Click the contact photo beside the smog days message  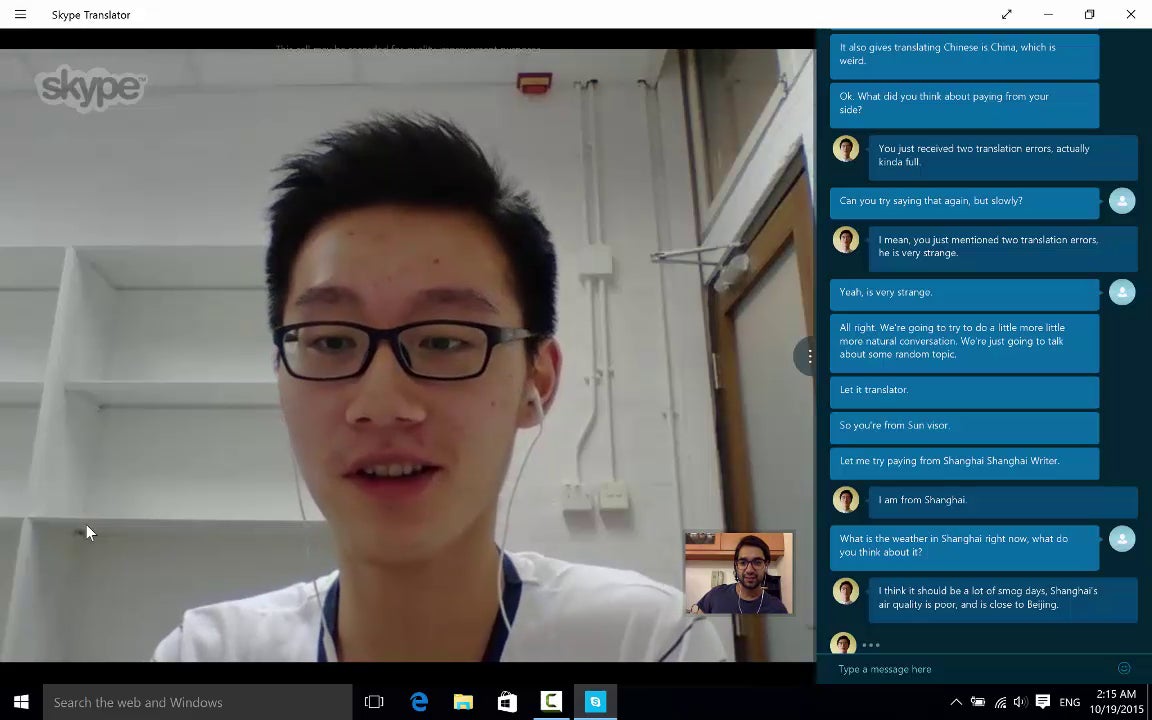[x=846, y=591]
